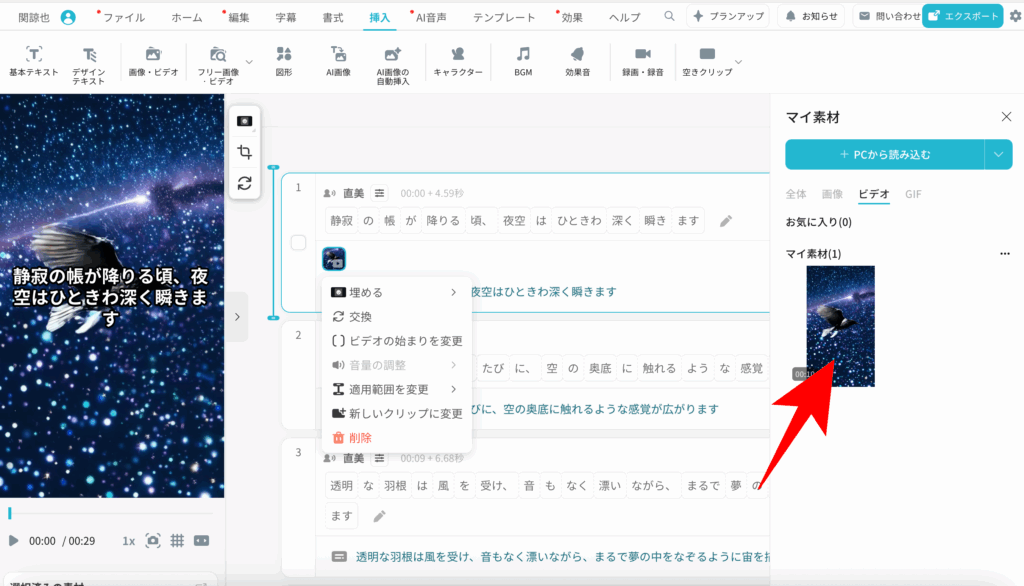The image size is (1024, 586).
Task: Click the search magnifier in menu bar
Action: tap(669, 16)
